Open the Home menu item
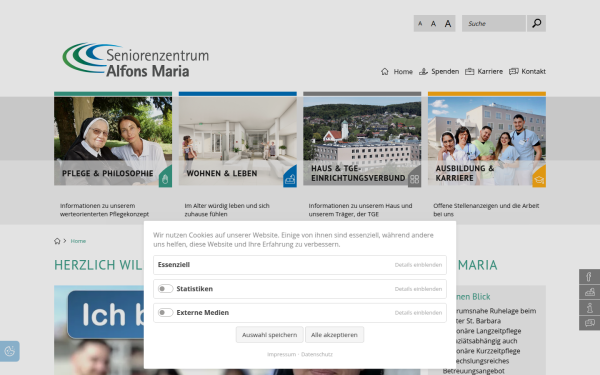 point(403,72)
